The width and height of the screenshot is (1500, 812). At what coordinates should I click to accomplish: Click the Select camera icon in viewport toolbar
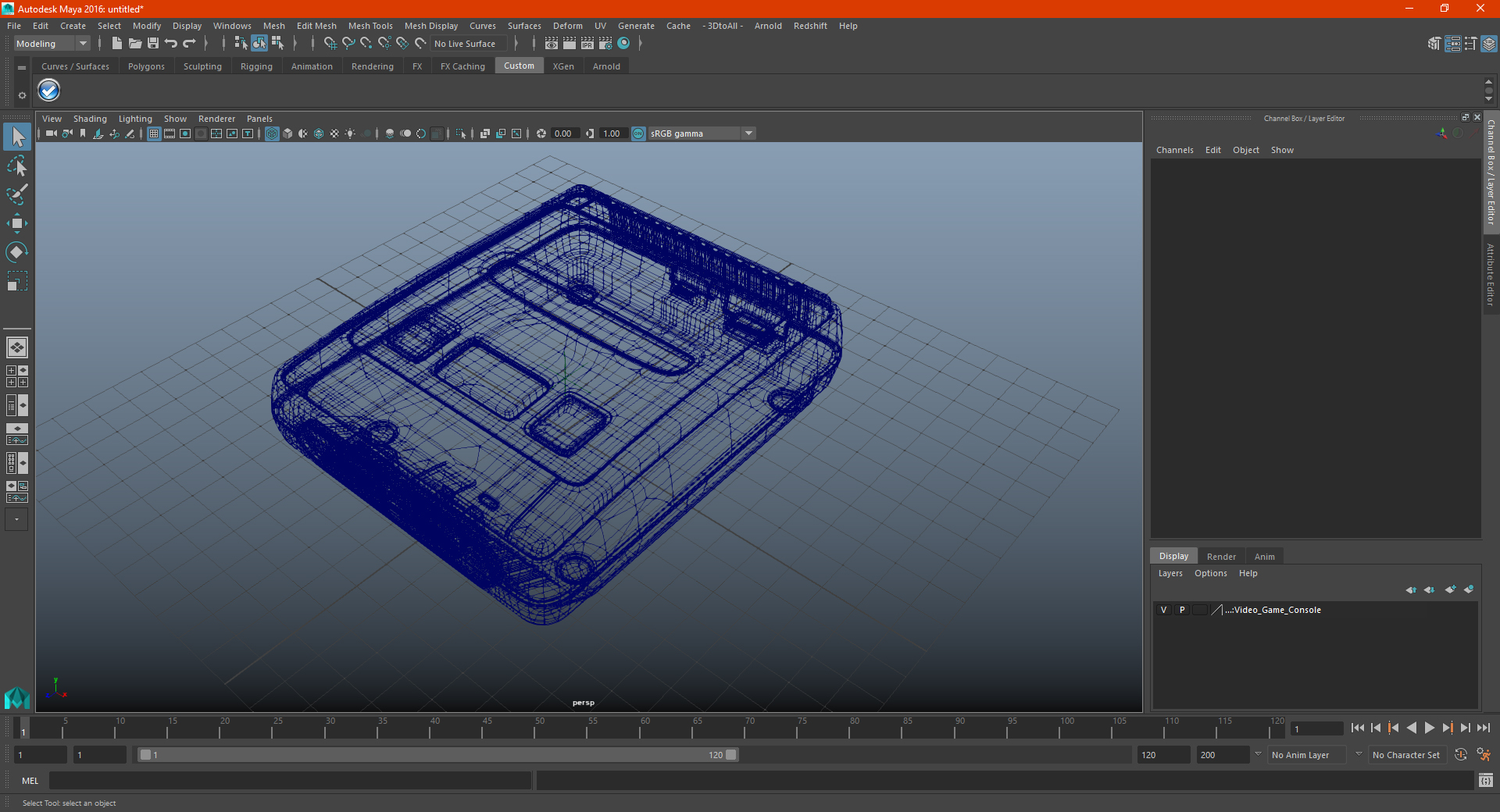[x=51, y=134]
